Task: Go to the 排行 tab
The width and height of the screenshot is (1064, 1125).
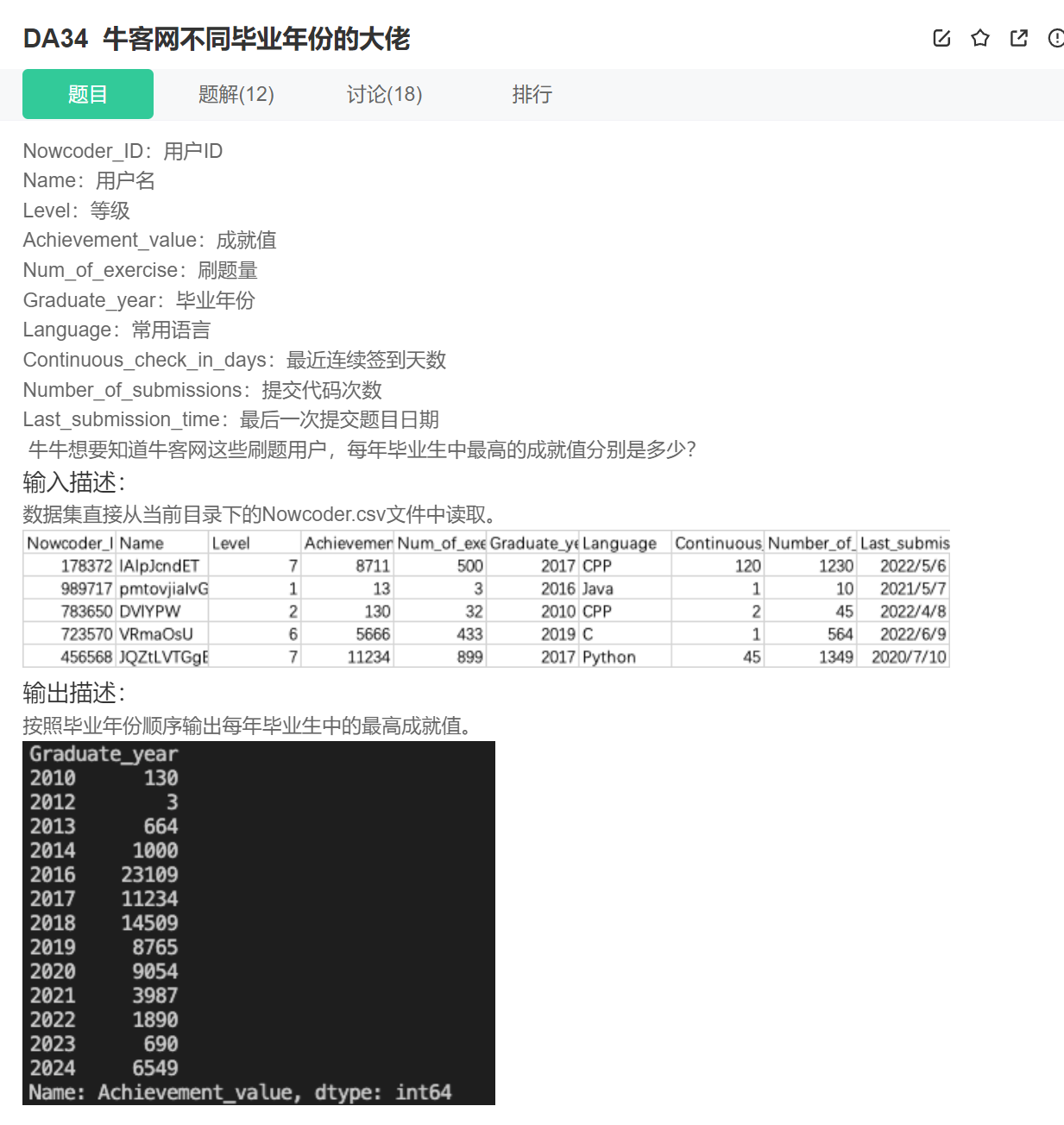Action: click(x=532, y=94)
